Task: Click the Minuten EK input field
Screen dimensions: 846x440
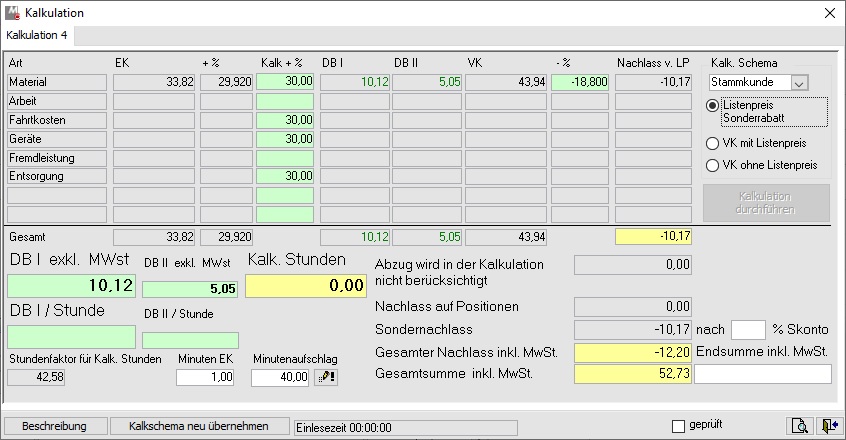Action: coord(206,377)
